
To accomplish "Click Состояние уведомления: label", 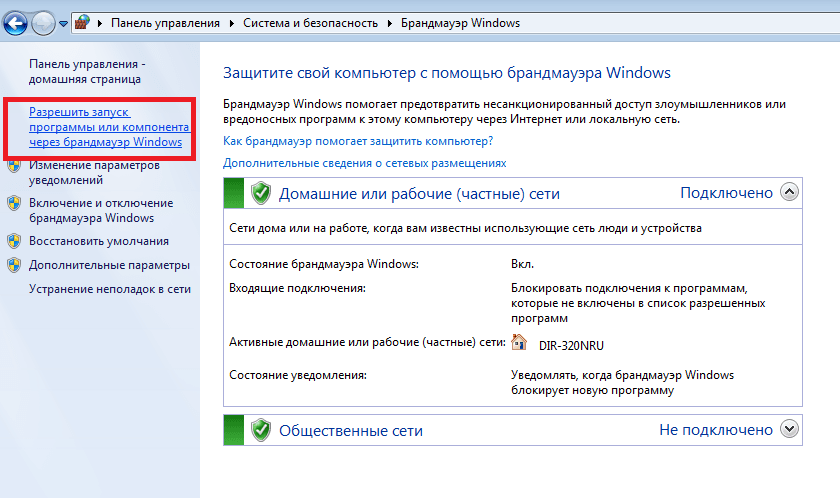I will 298,375.
